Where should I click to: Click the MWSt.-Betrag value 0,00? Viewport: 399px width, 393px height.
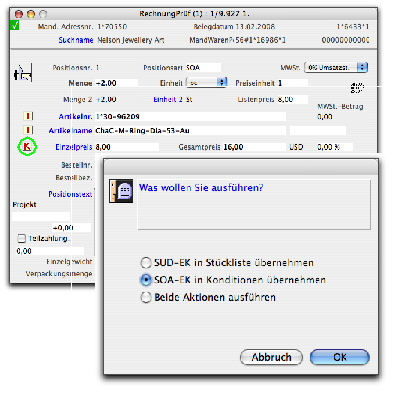(325, 117)
